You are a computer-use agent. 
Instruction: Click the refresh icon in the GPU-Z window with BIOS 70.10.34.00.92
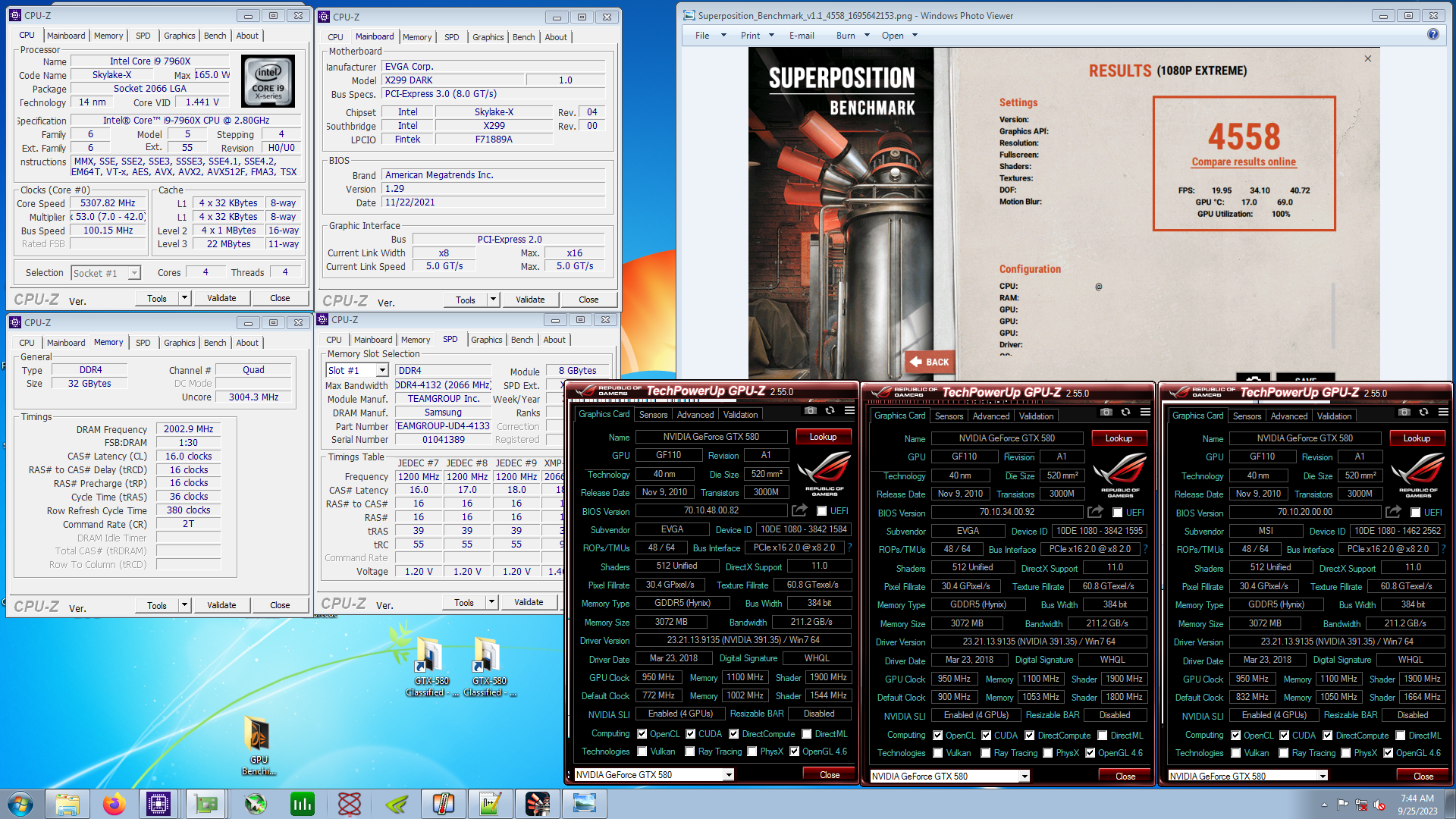[x=1126, y=413]
